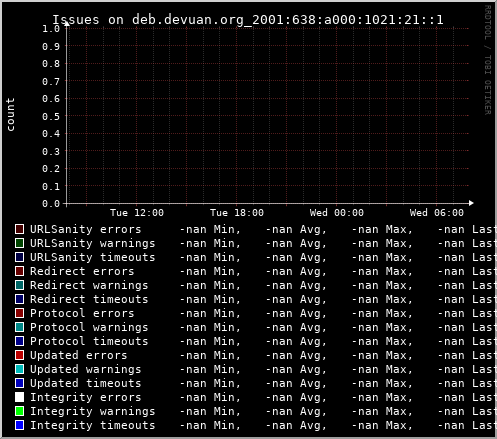Click the graph title Issues on deb.devuan.org

[248, 20]
